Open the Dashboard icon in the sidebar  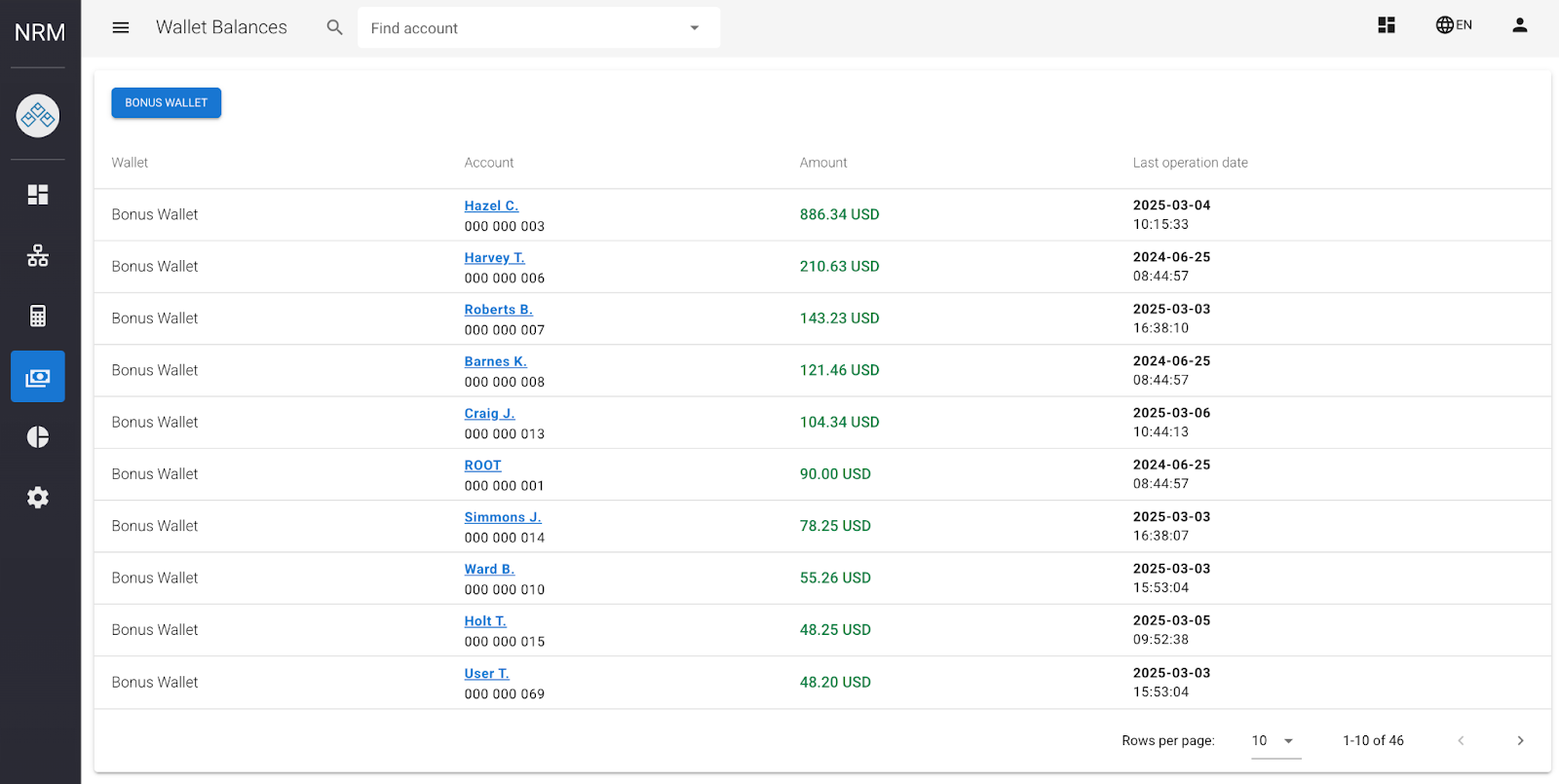[38, 195]
